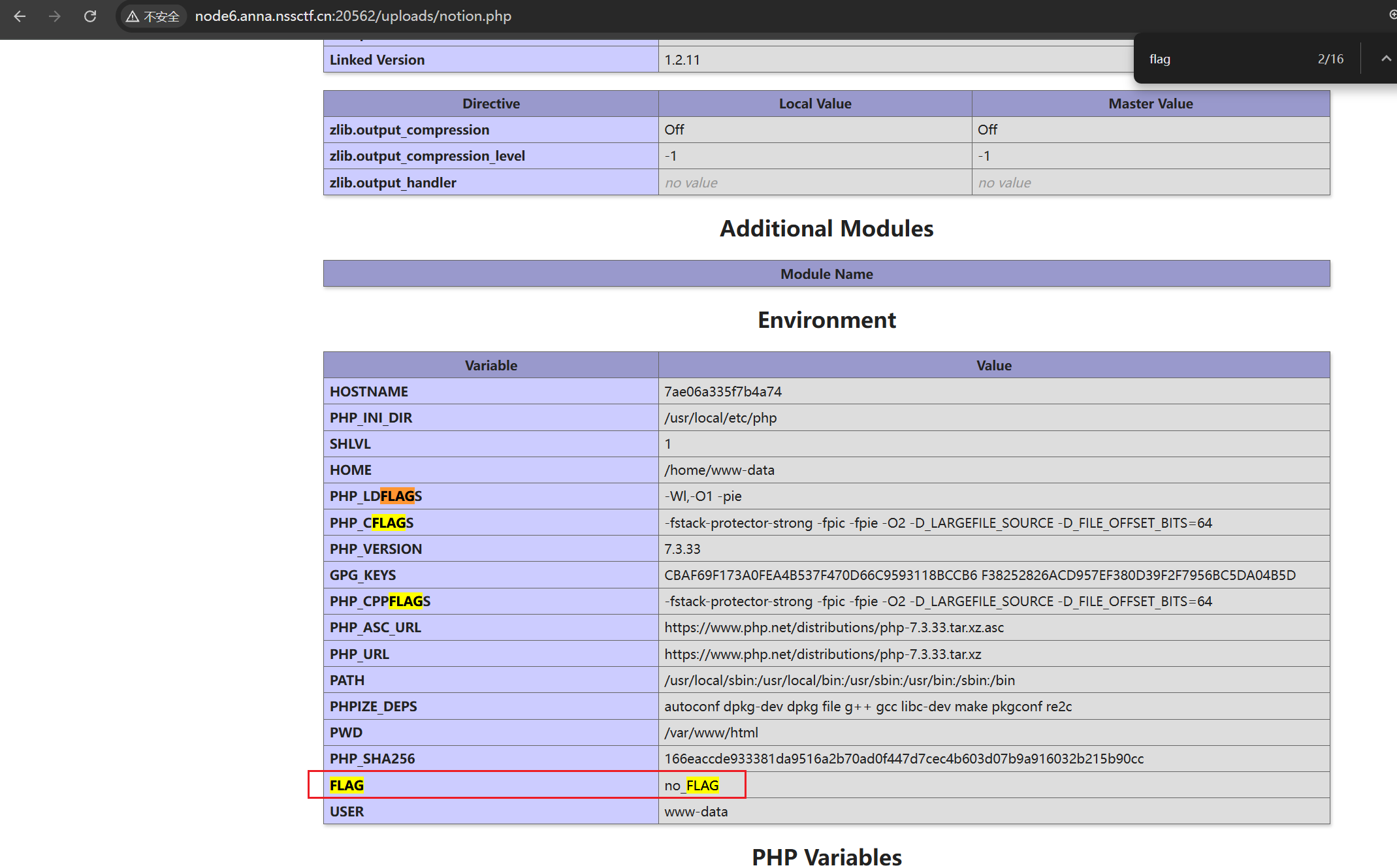Click the HOSTNAME value 7ae06a335f7b4a74
1397x868 pixels.
point(722,391)
